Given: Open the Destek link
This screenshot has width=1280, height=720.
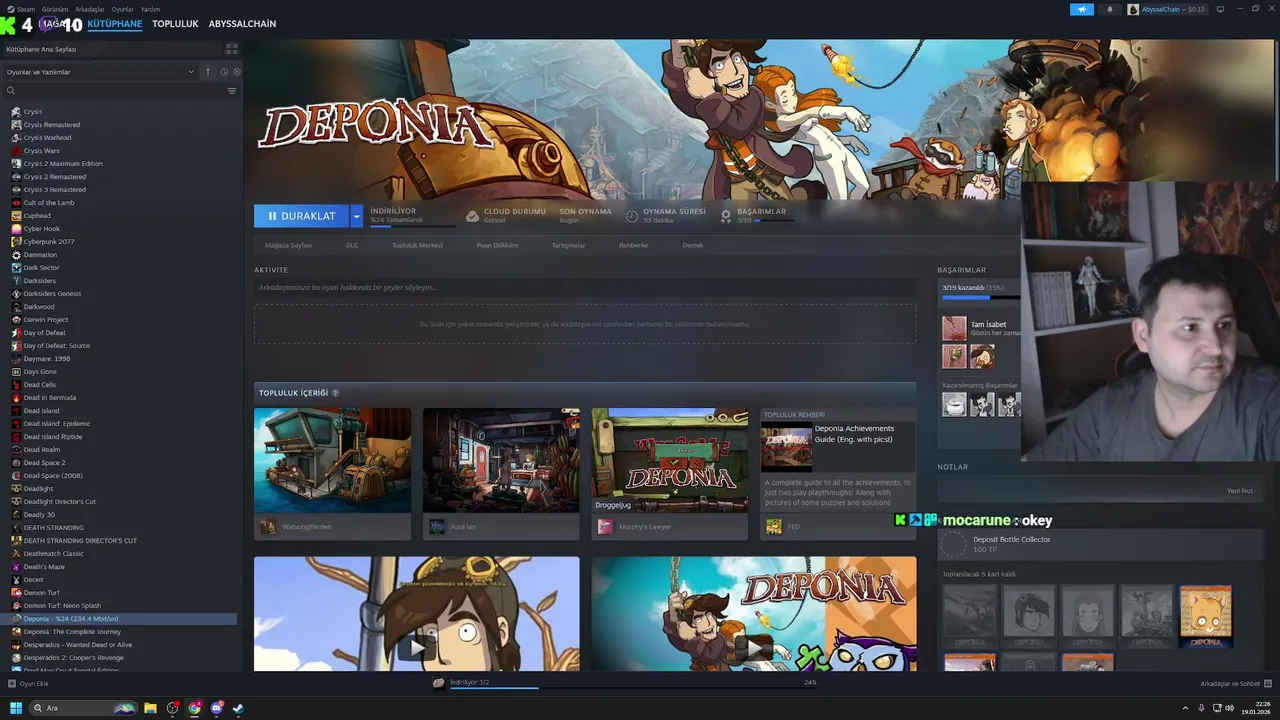Looking at the screenshot, I should click(692, 245).
